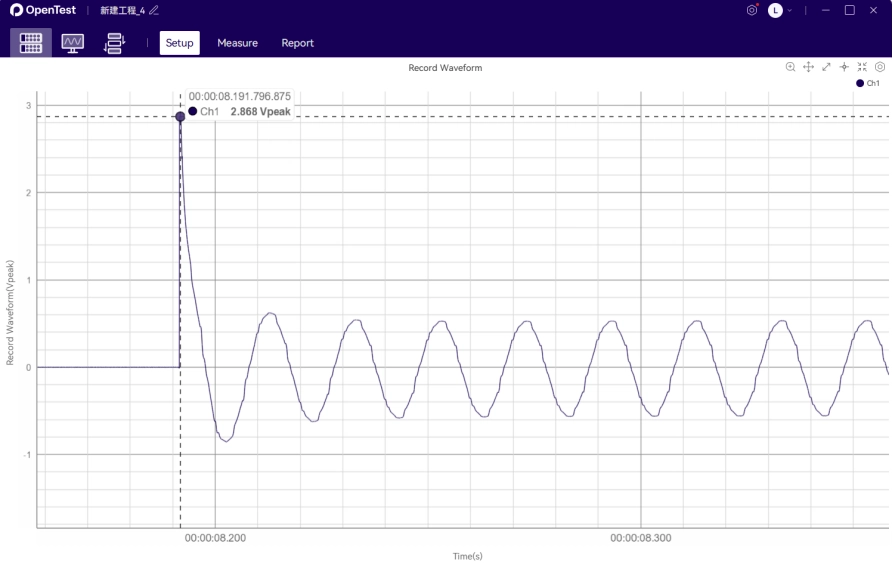Edit the project name with pencil icon
The width and height of the screenshot is (893, 563).
154,10
